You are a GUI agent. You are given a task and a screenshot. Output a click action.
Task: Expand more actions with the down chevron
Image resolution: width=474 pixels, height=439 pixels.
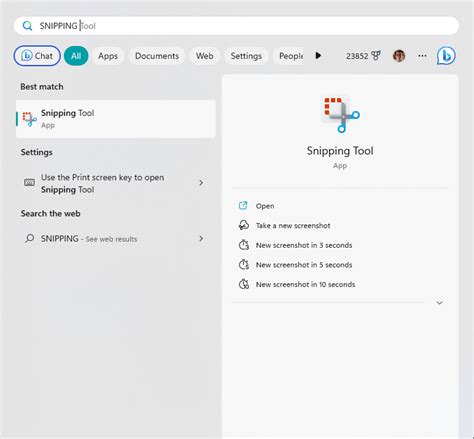point(440,303)
